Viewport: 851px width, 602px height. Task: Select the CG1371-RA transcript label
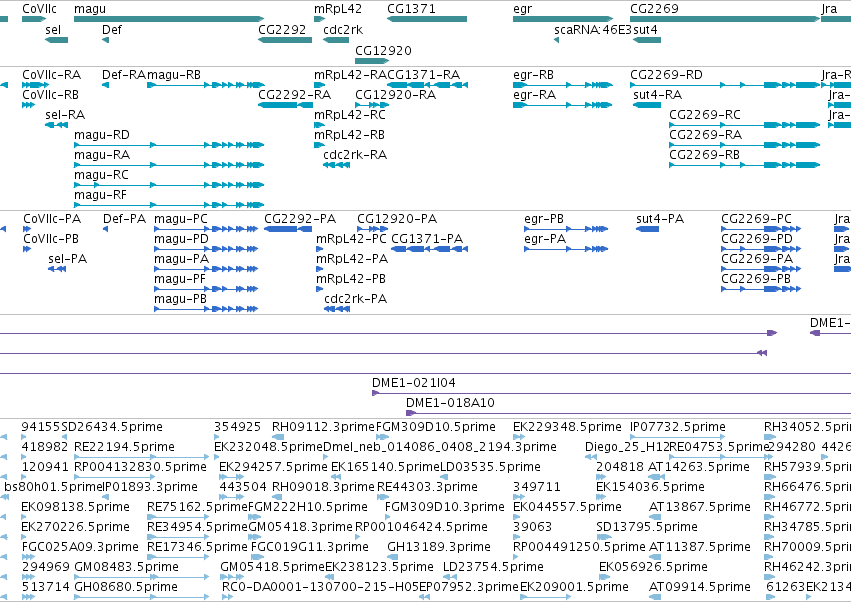424,75
